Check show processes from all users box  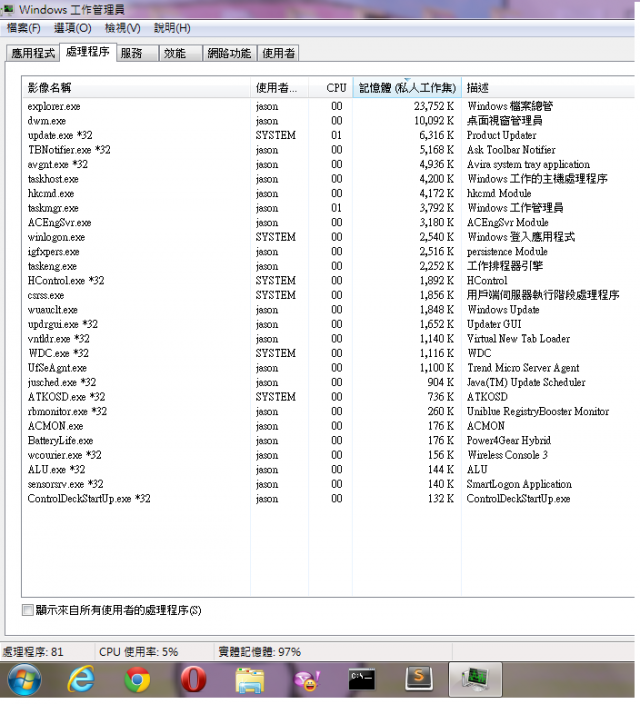pyautogui.click(x=28, y=610)
